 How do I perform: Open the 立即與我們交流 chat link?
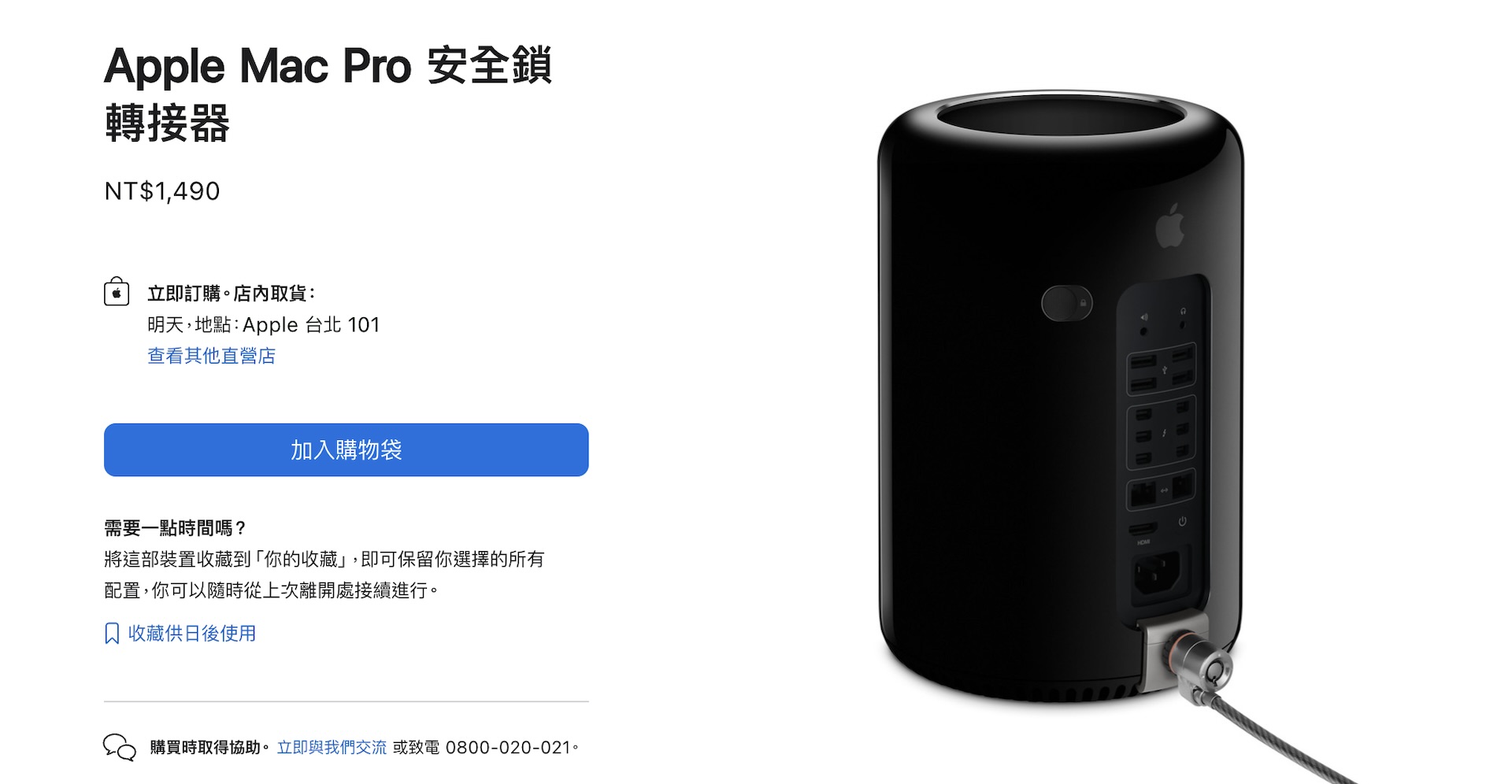point(332,747)
